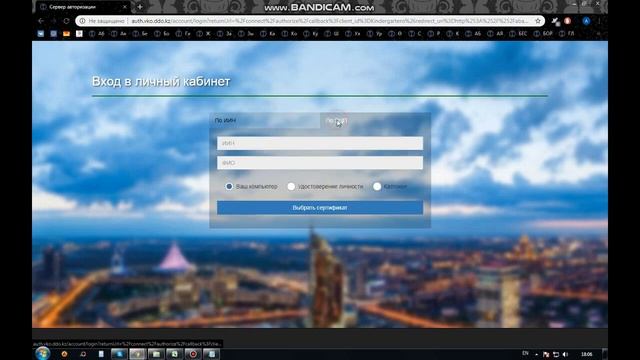Click the 'Выбрать сертификат' button
The height and width of the screenshot is (360, 640).
click(x=320, y=208)
